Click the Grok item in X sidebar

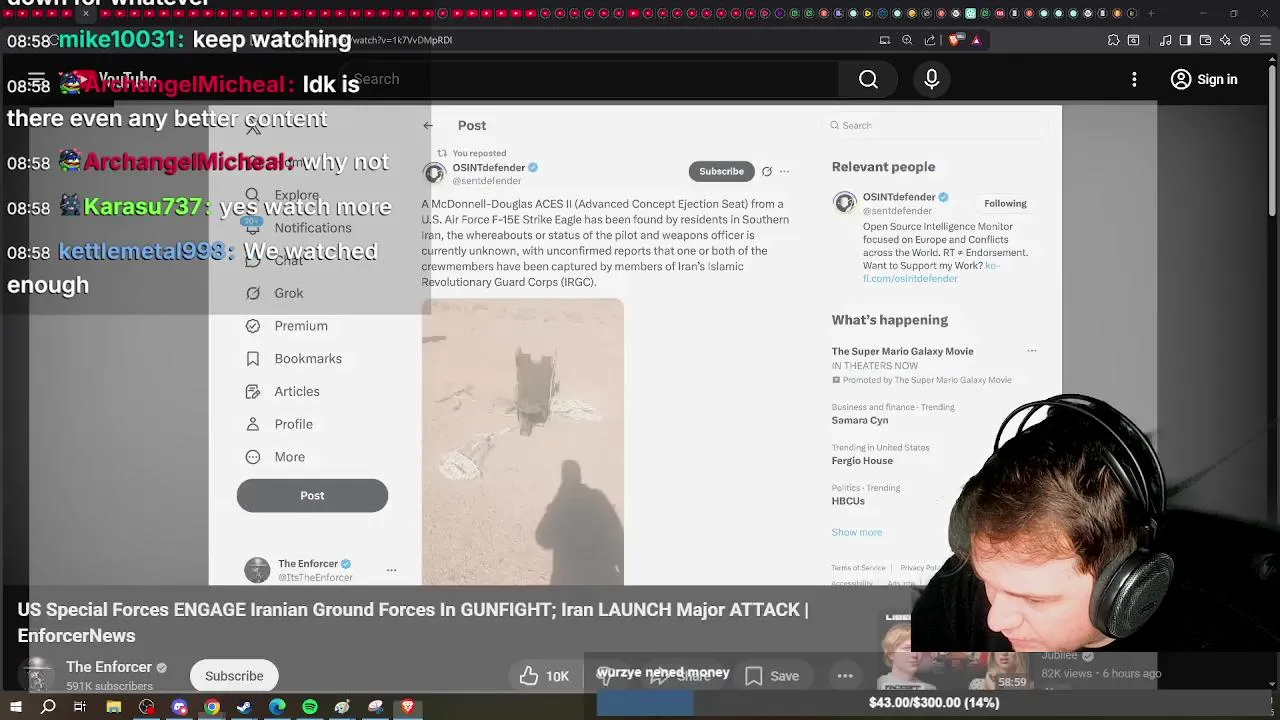click(275, 293)
